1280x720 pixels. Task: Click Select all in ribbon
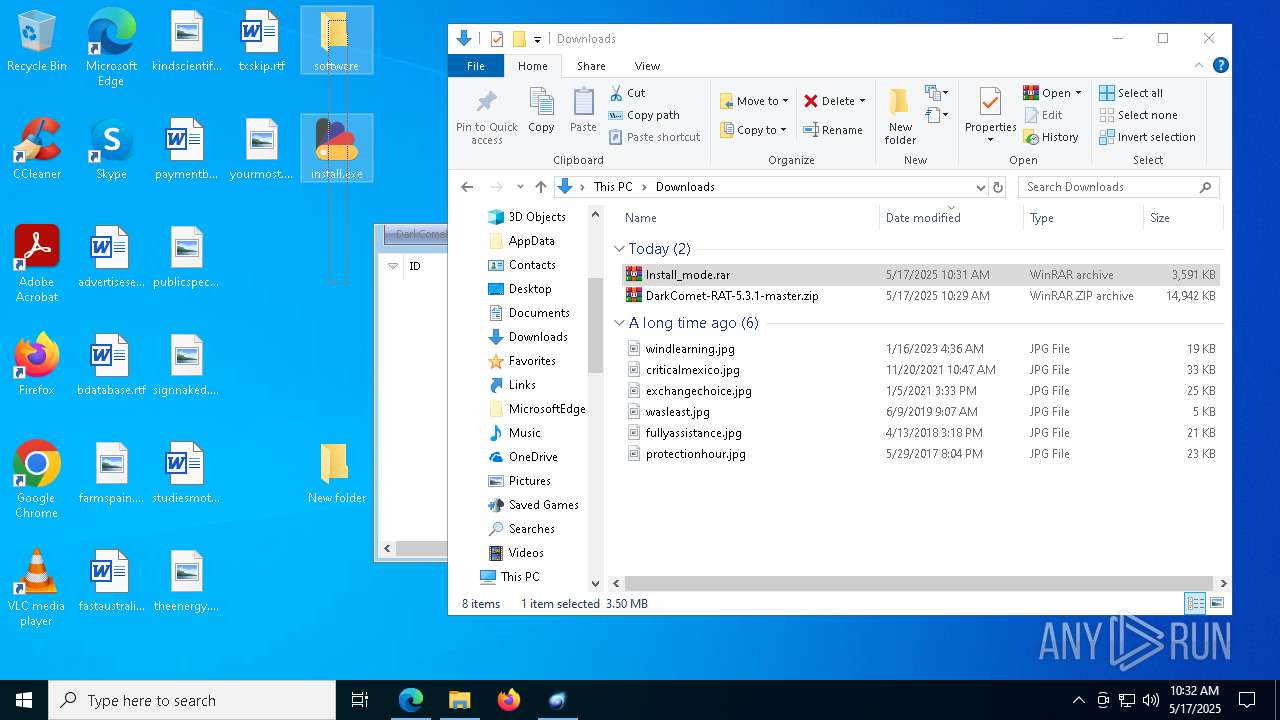pyautogui.click(x=1131, y=93)
